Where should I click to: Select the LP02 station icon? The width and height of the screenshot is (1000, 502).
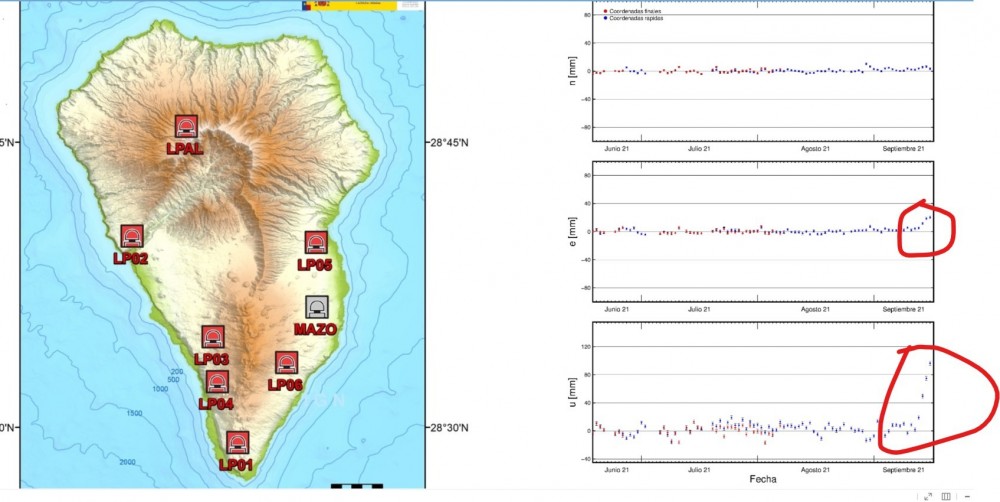131,236
